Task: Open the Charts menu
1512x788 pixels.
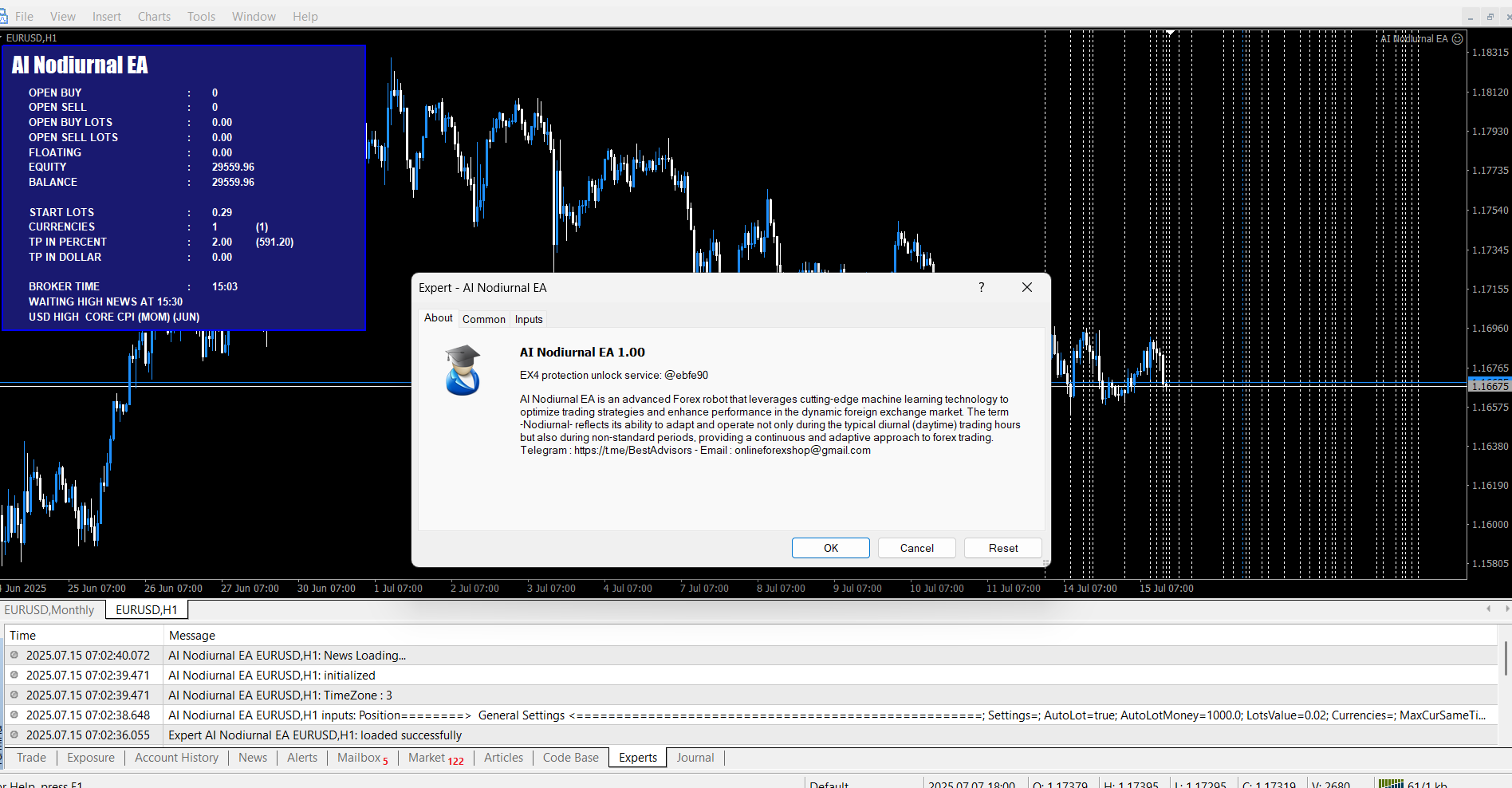Action: [x=154, y=17]
